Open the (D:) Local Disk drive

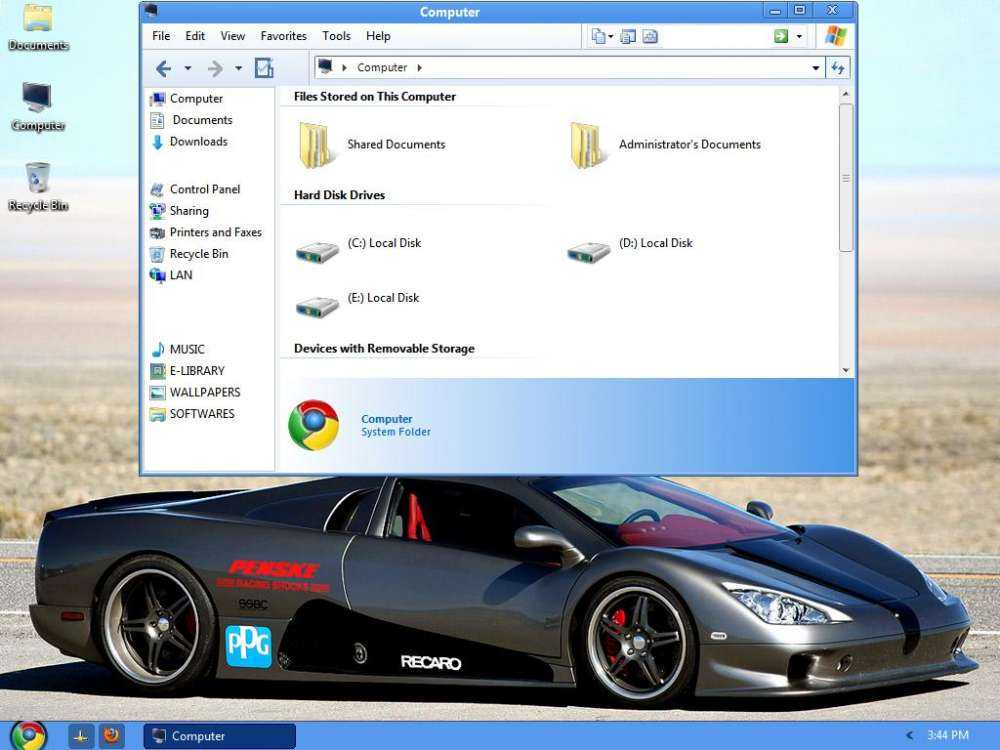(657, 242)
